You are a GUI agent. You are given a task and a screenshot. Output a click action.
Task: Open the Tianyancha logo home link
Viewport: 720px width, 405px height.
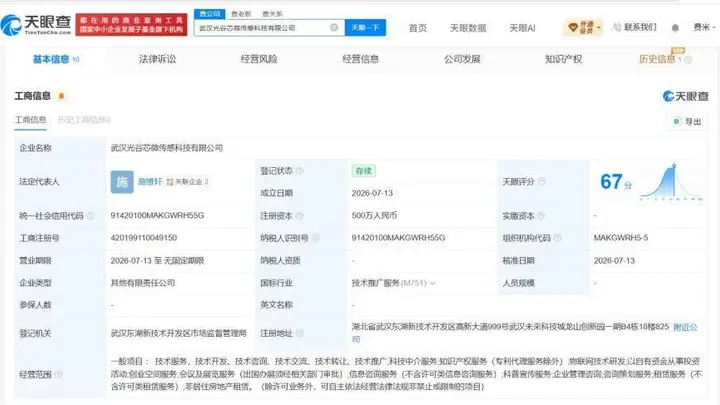(x=36, y=24)
